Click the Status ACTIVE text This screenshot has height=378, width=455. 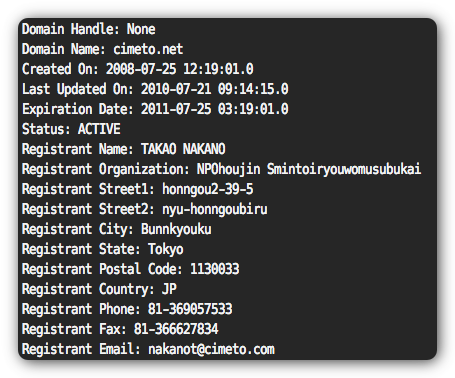[x=99, y=129]
